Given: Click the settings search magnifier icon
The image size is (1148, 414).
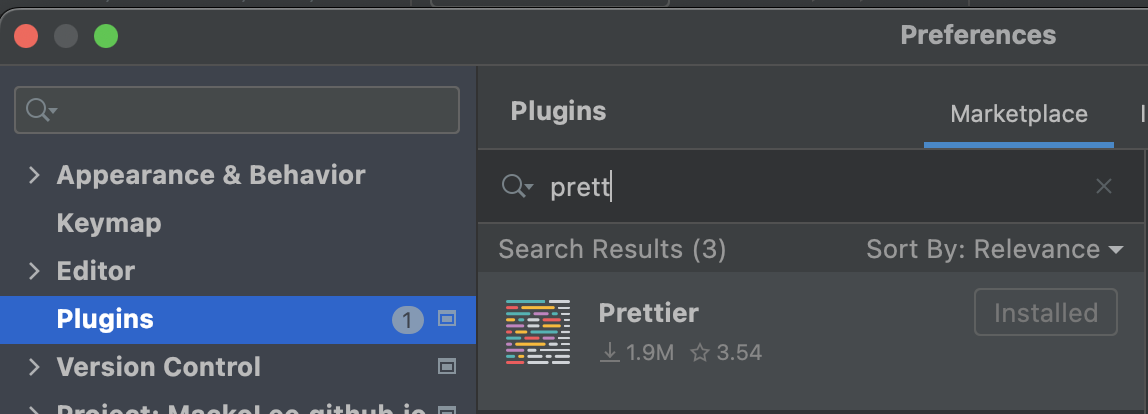Looking at the screenshot, I should [x=40, y=110].
